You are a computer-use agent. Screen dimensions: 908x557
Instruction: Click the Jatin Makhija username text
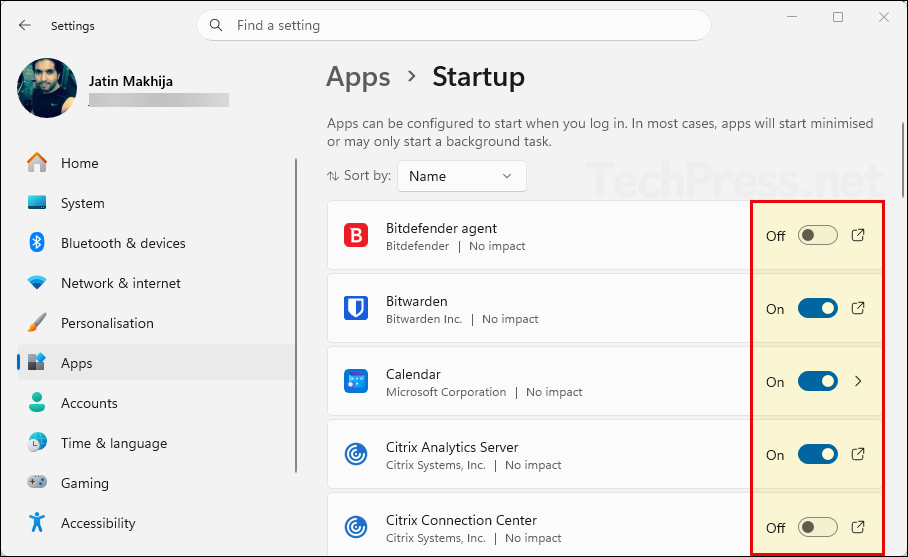(130, 81)
